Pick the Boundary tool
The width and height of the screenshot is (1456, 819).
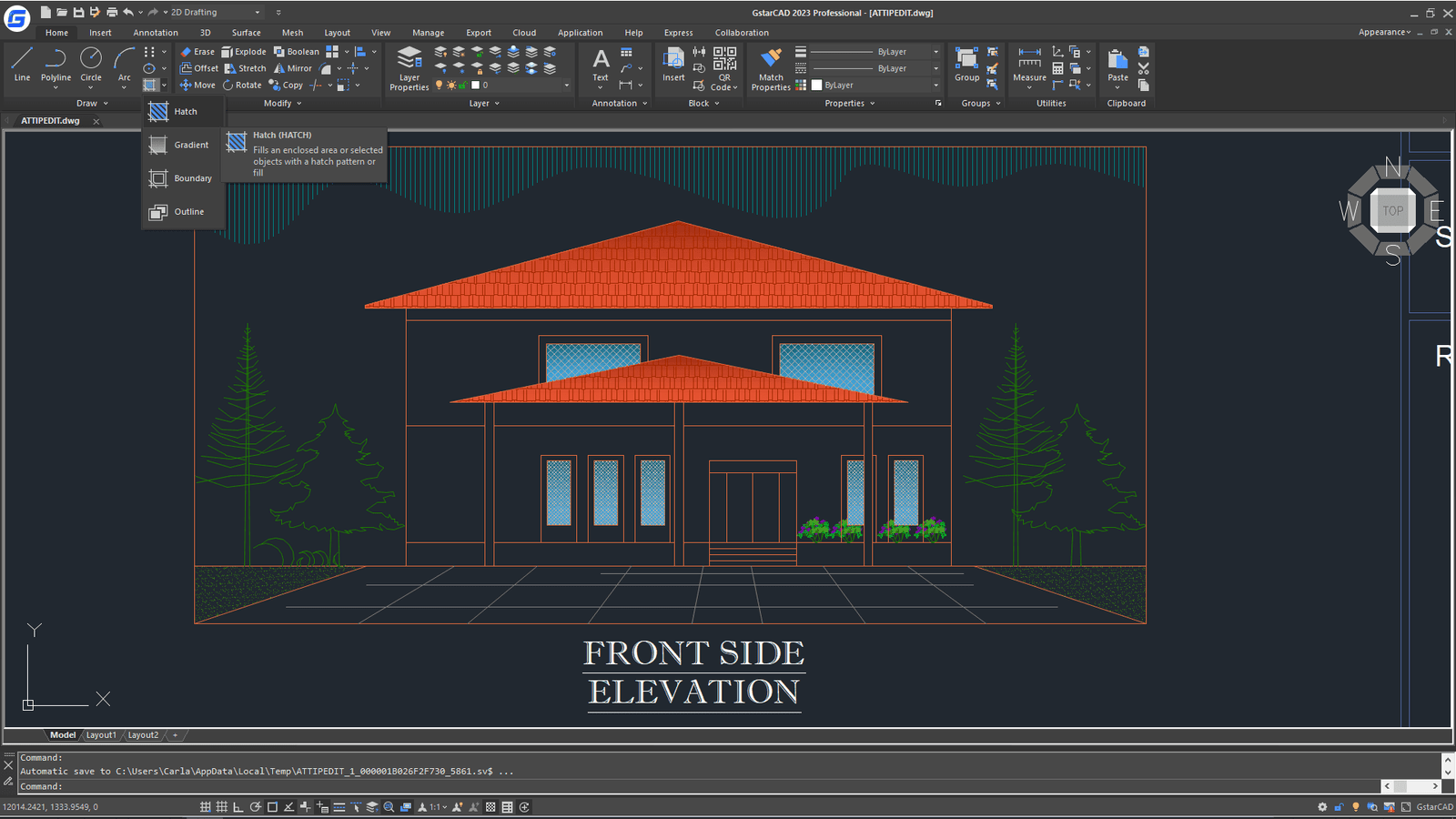pos(192,178)
